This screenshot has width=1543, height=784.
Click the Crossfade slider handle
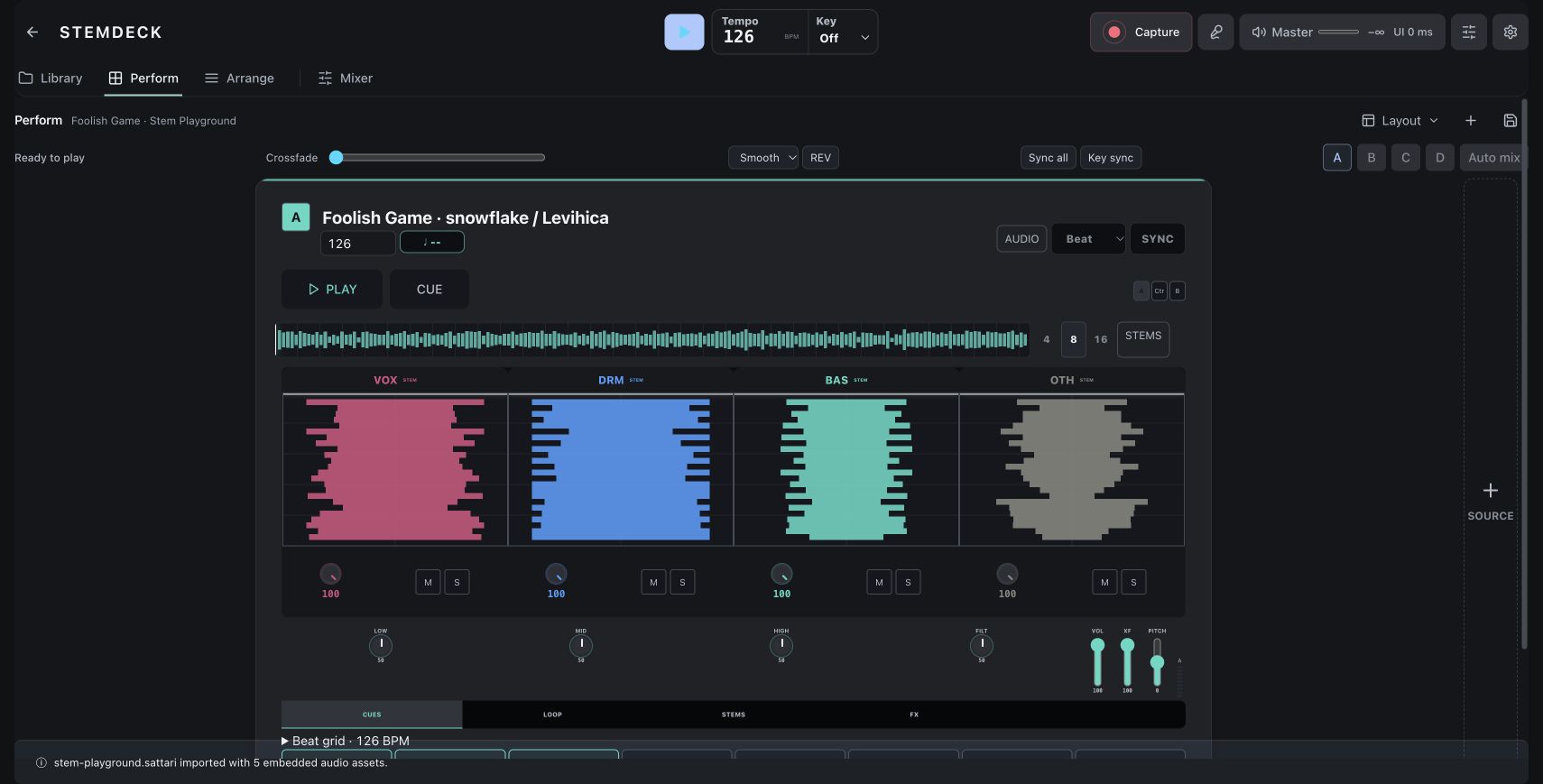[x=337, y=158]
